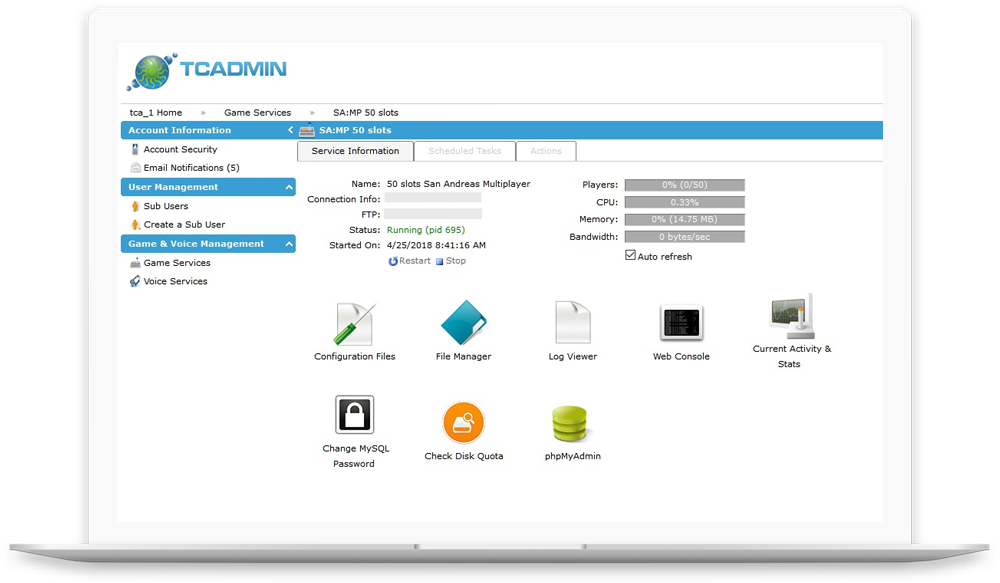
Task: Open Email Notifications (5) link
Action: (x=191, y=168)
